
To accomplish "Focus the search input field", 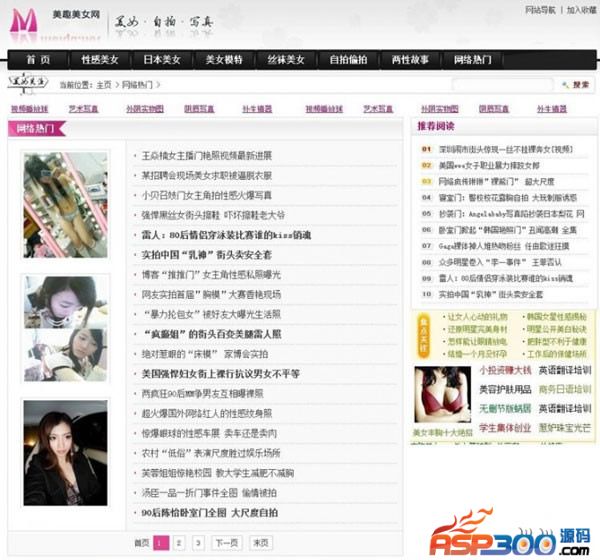I will 502,85.
